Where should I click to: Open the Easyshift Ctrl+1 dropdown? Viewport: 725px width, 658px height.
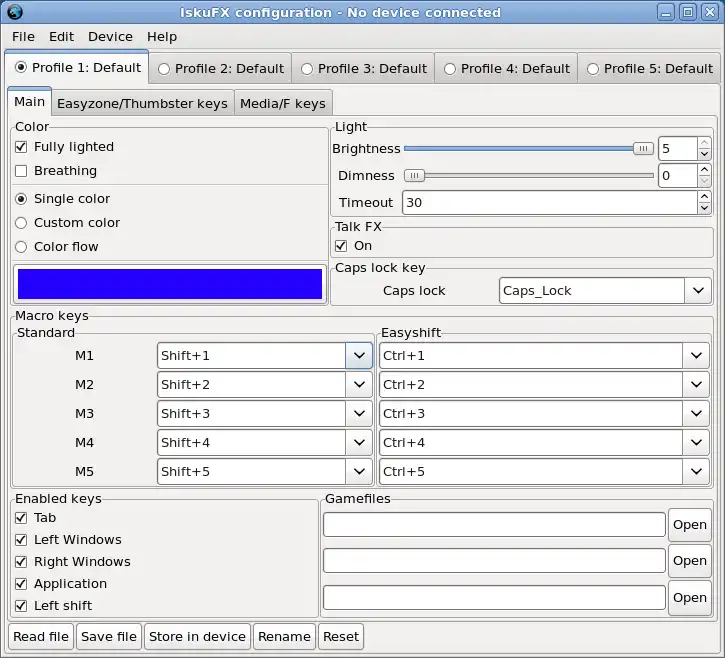click(696, 356)
